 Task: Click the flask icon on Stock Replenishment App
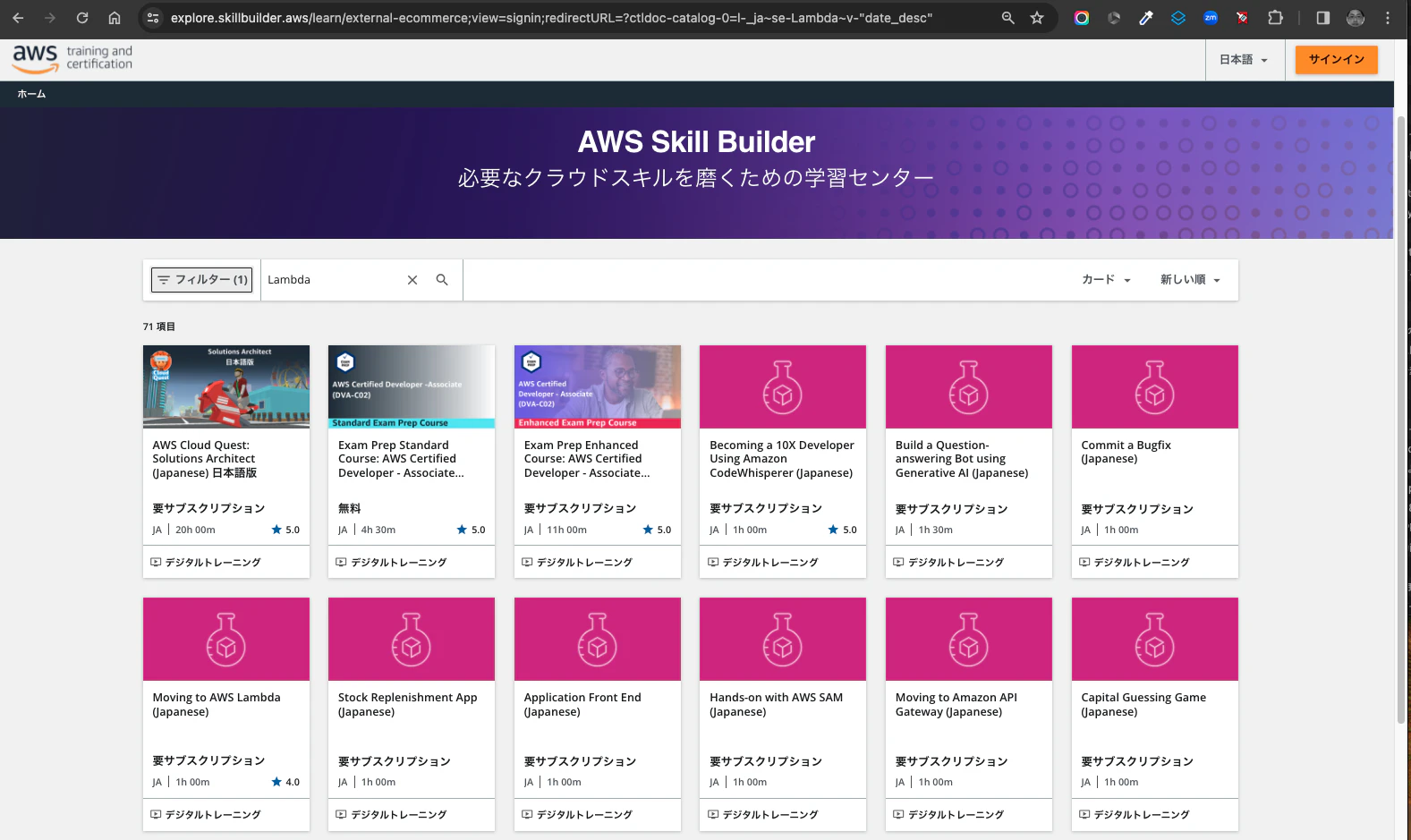pyautogui.click(x=412, y=640)
